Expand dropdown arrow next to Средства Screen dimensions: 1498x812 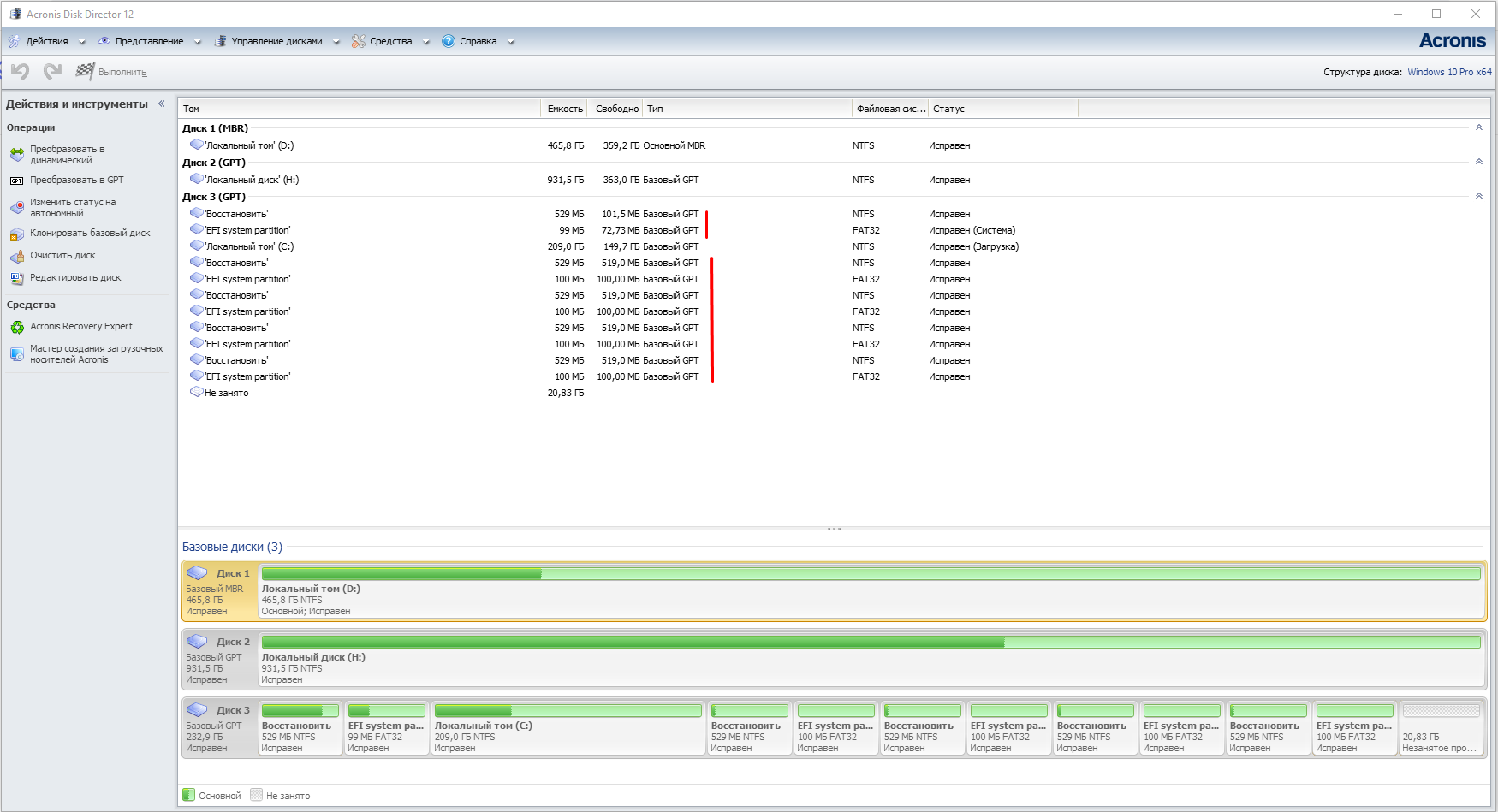[426, 42]
